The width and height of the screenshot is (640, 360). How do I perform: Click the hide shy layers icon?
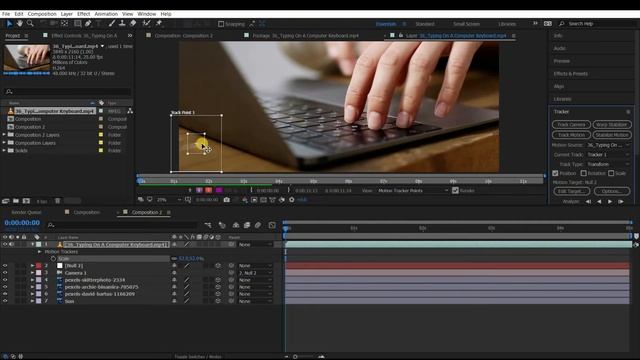coord(236,225)
